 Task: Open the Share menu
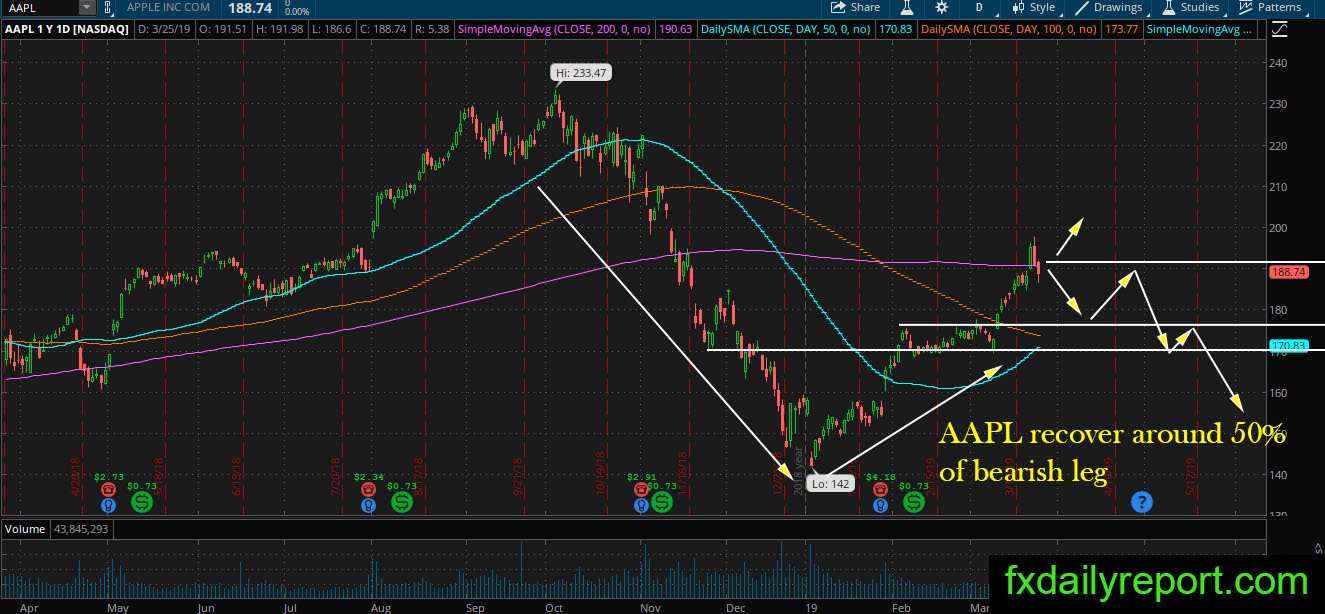[855, 7]
